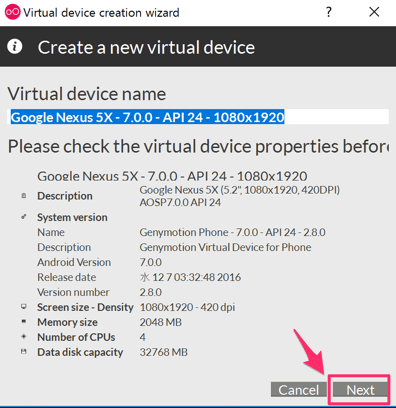Click the 'Screen size - Density' label
The image size is (396, 408).
pos(85,307)
